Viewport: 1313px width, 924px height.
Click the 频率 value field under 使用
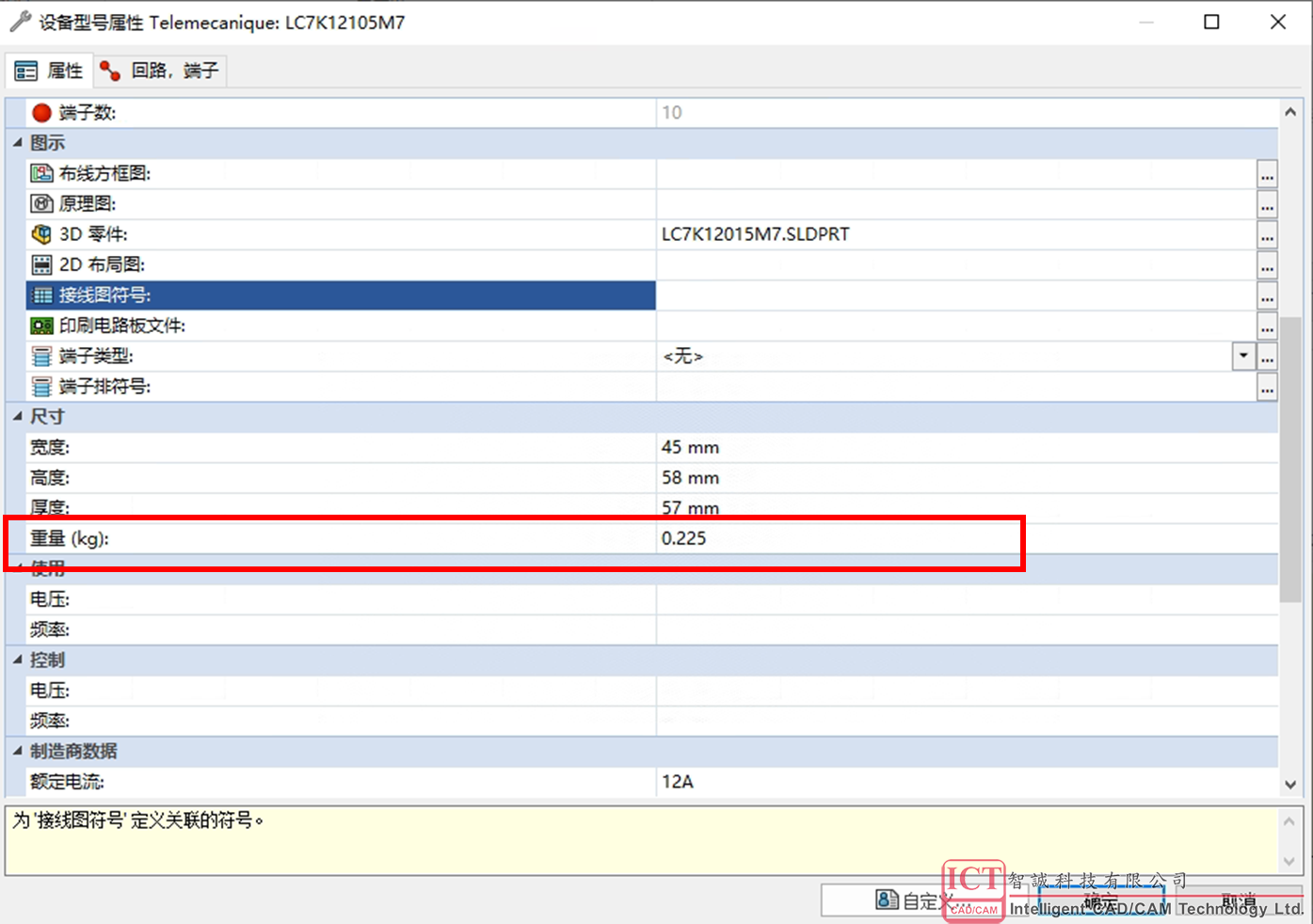(x=967, y=629)
